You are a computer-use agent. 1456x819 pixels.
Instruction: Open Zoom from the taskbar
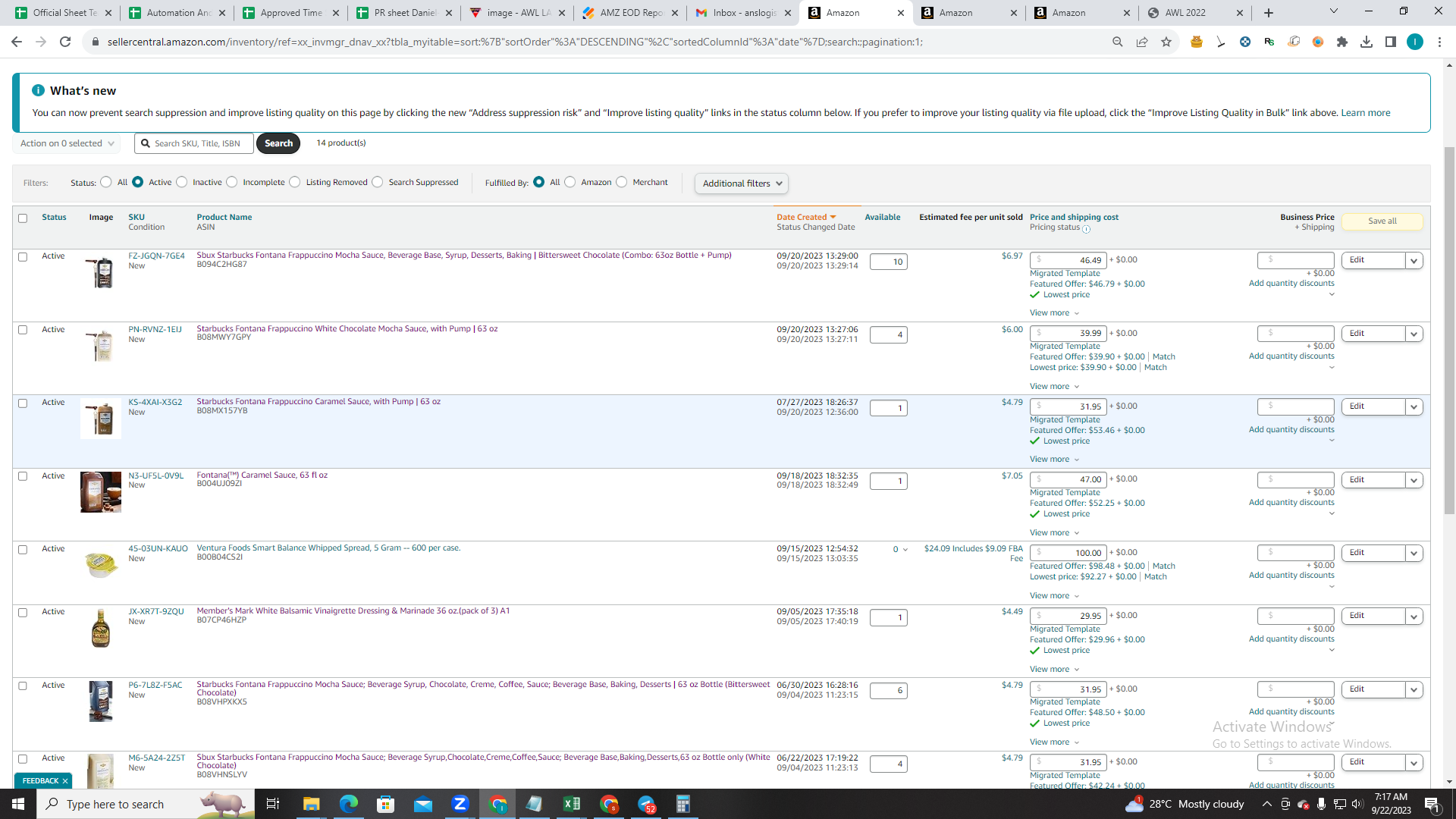pyautogui.click(x=460, y=804)
